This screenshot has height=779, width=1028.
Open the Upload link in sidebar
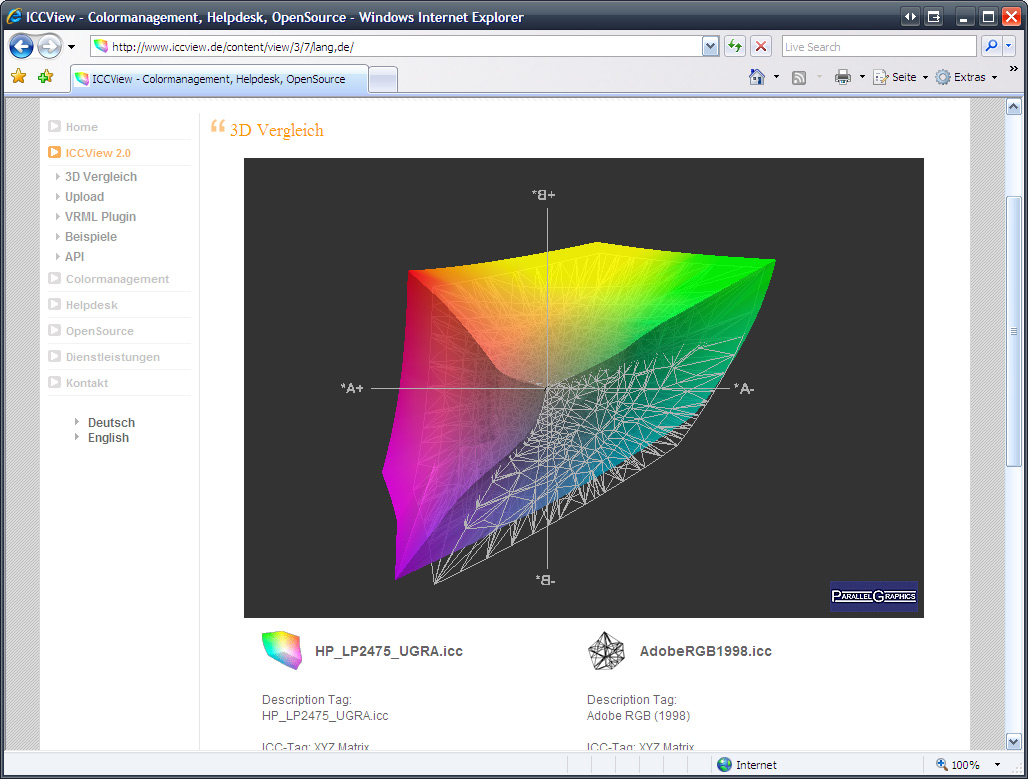coord(84,197)
